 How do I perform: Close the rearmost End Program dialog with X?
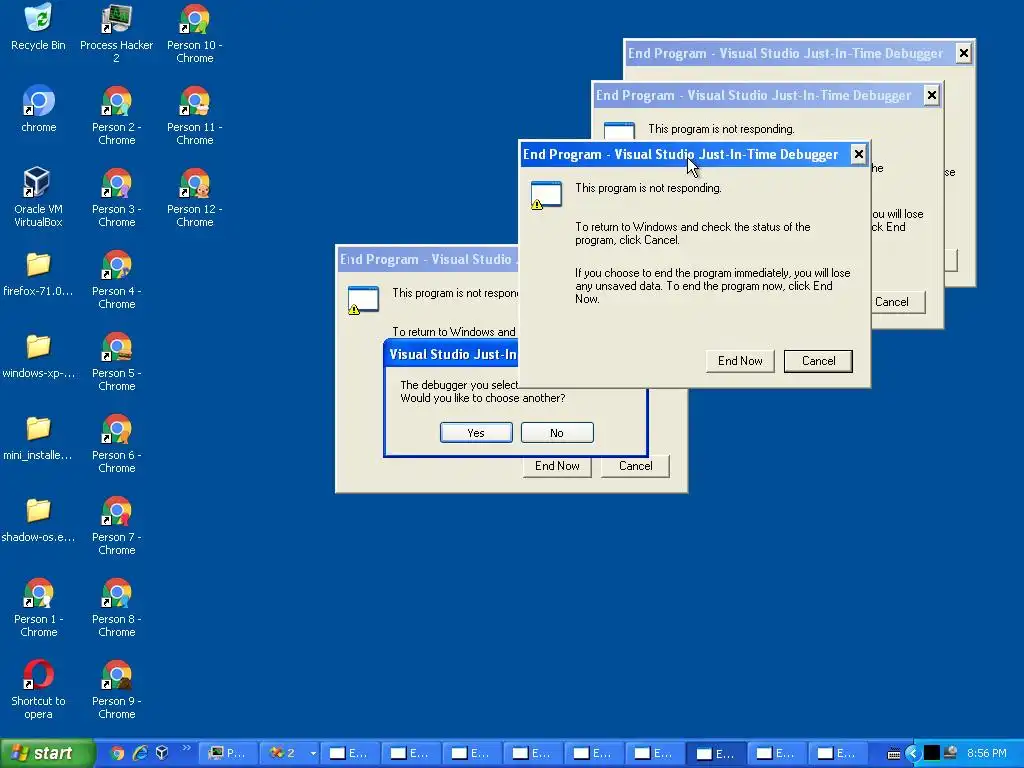[x=963, y=54]
